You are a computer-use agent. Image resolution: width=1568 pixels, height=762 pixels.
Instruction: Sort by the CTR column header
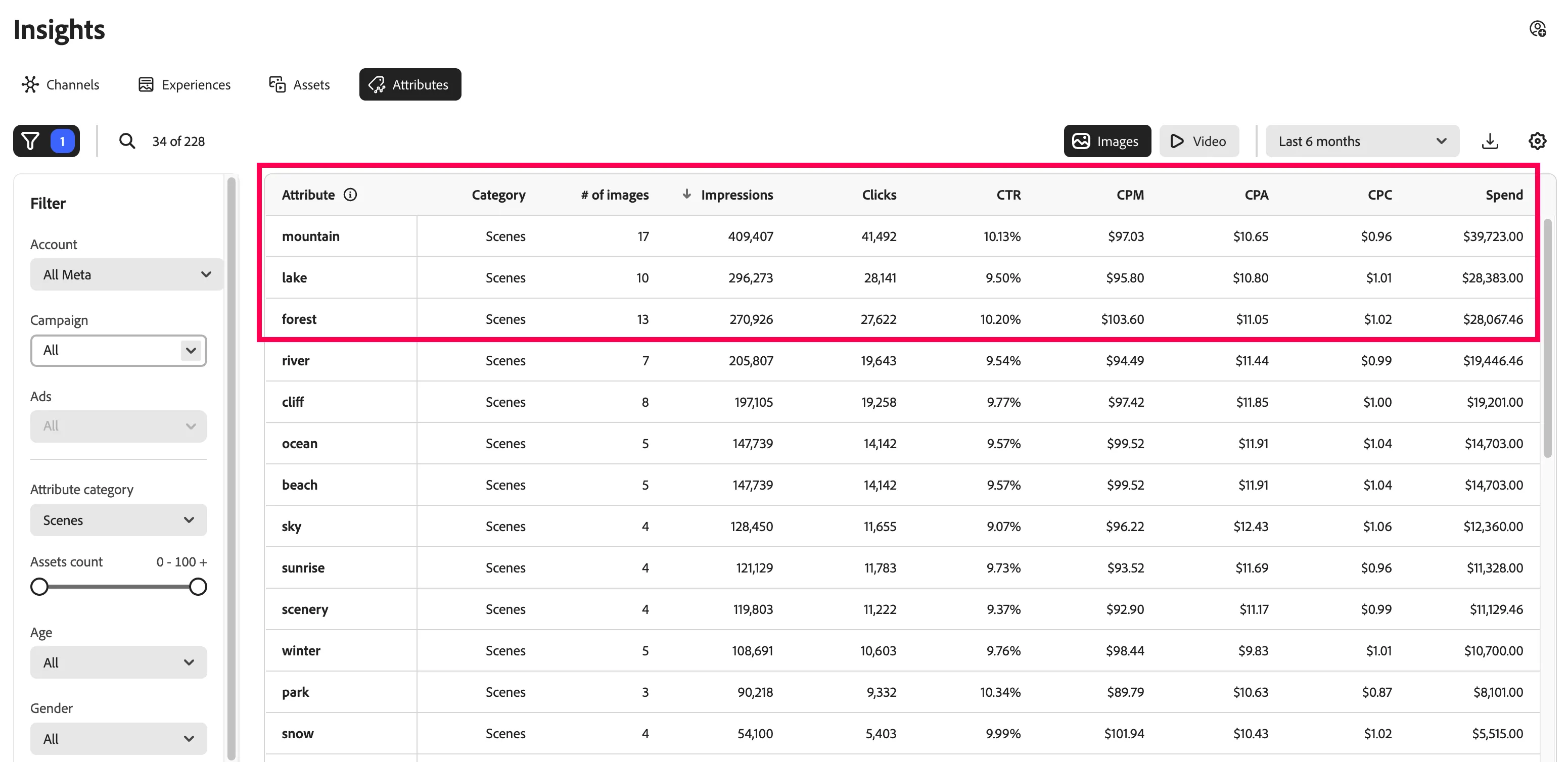(1008, 195)
